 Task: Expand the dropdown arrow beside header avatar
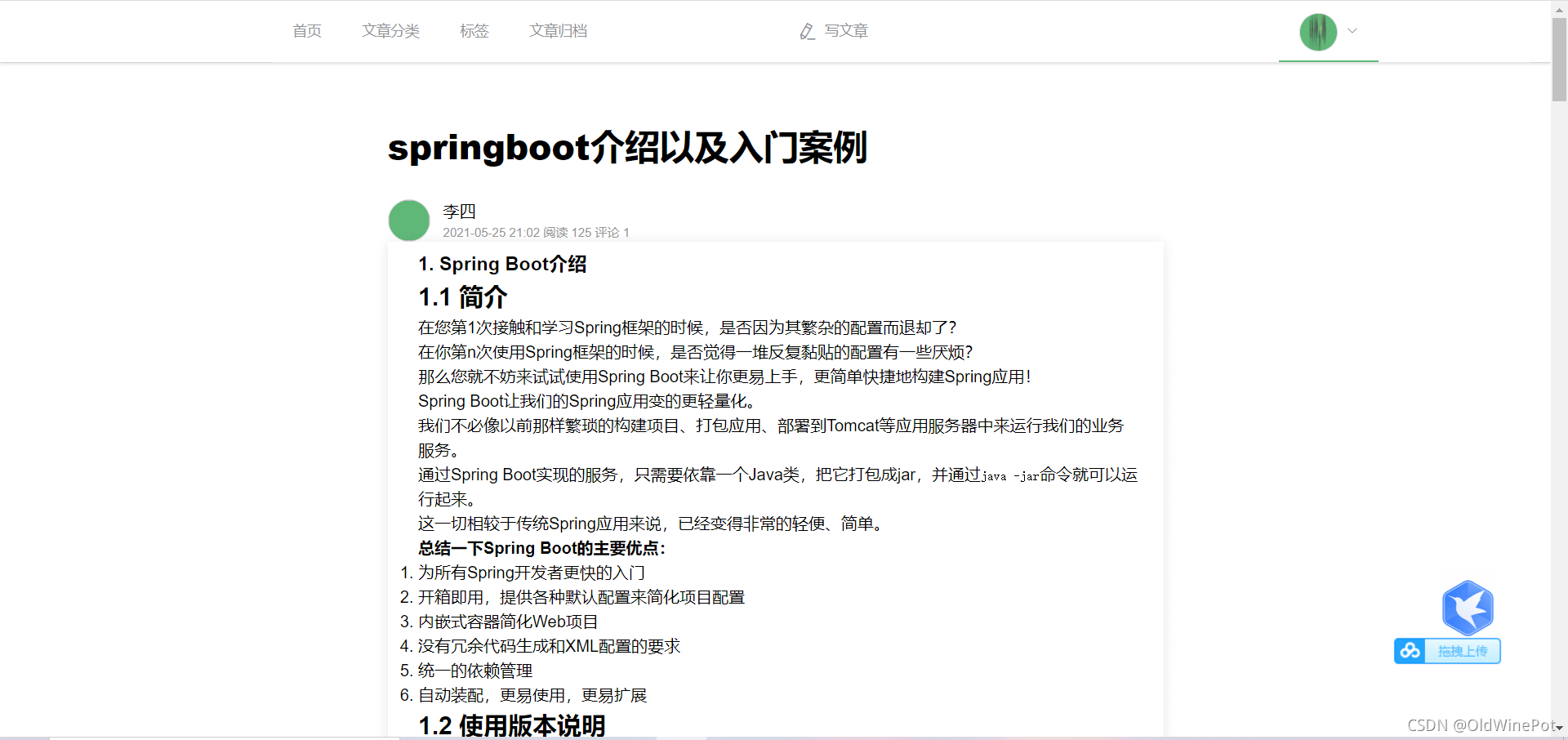tap(1352, 31)
